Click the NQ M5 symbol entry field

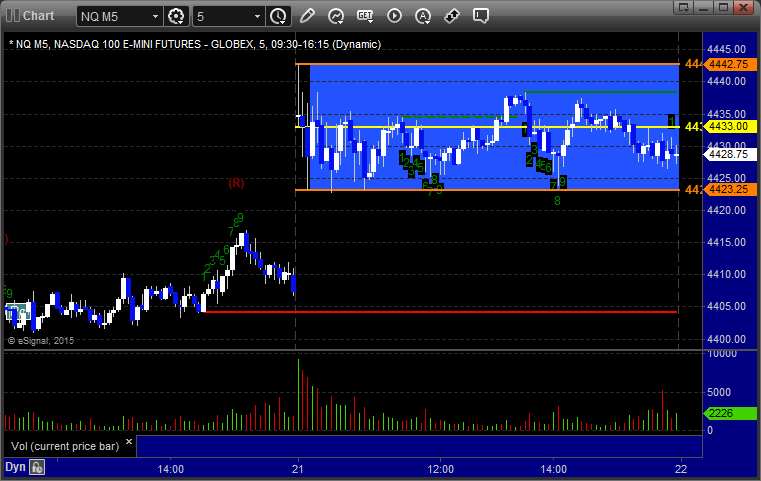pos(114,17)
